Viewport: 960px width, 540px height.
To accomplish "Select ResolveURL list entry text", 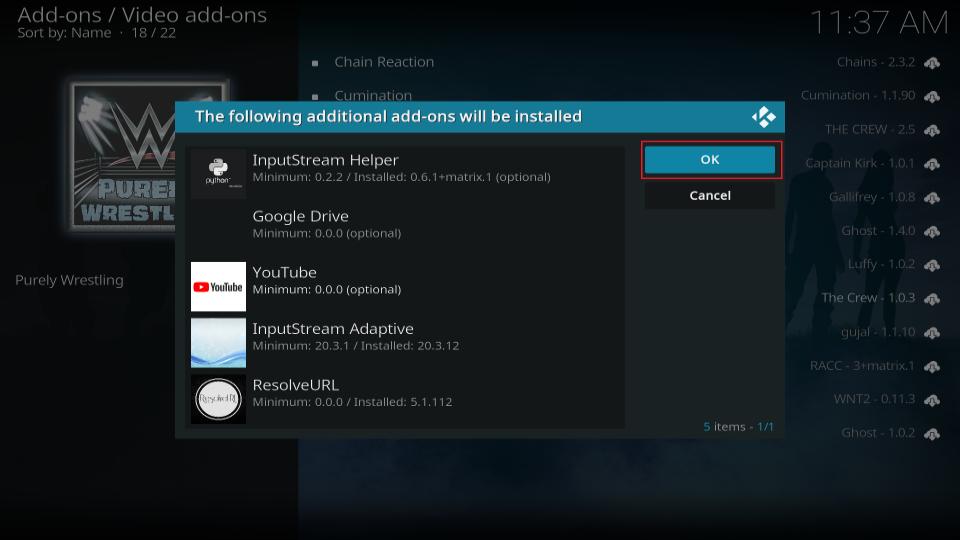I will [352, 392].
